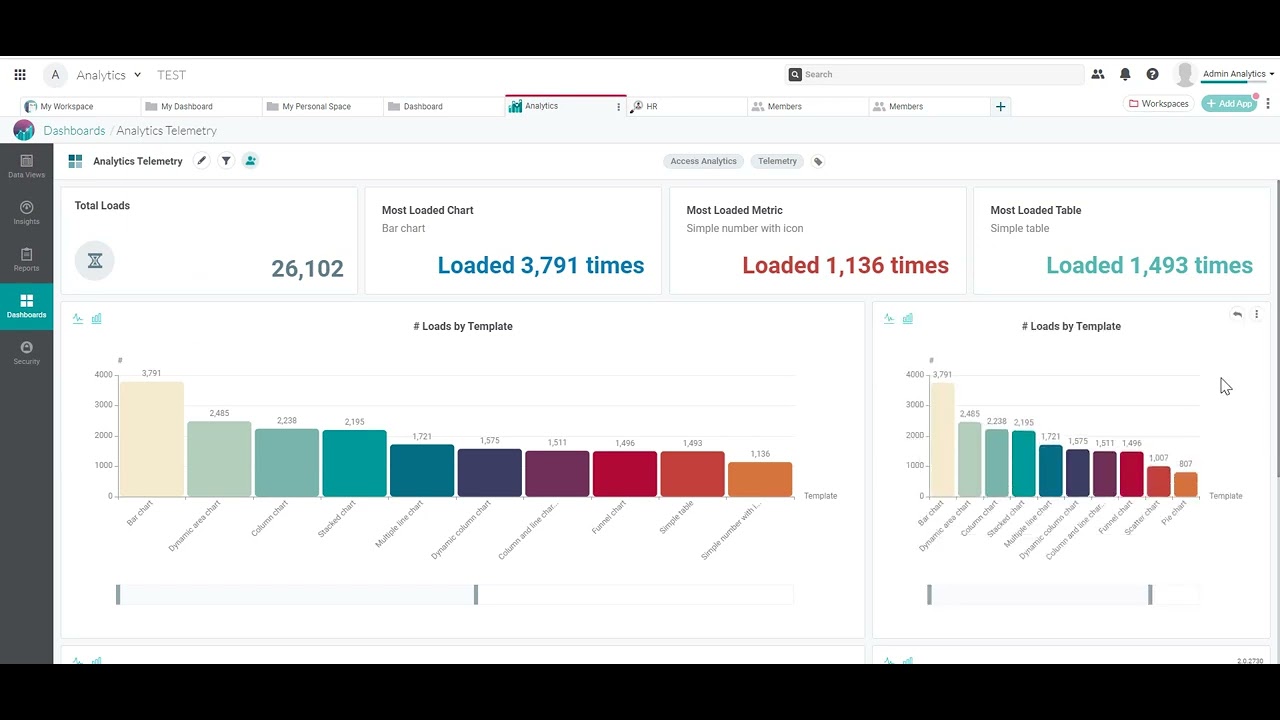
Task: Switch to My Dashboard tab
Action: click(x=202, y=106)
